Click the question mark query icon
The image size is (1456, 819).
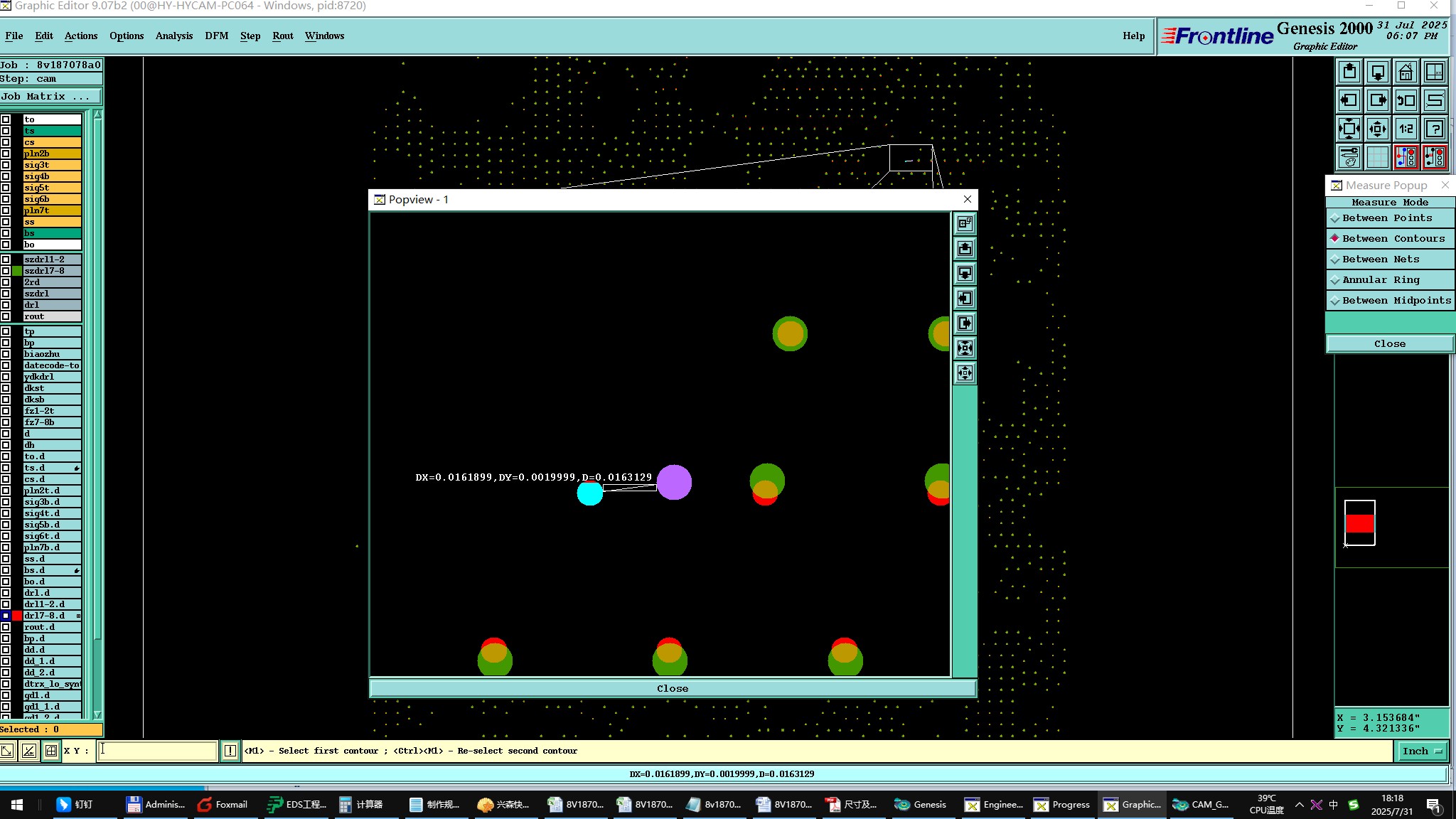pos(1435,129)
